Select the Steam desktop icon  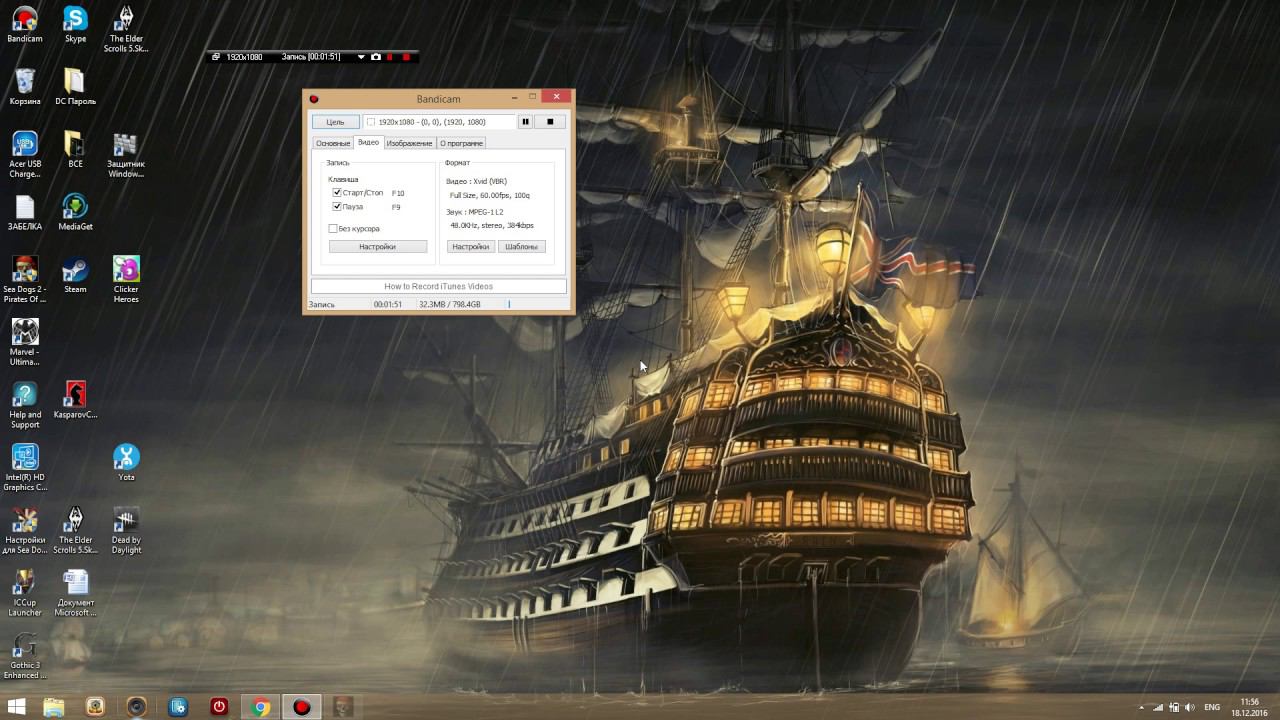click(x=75, y=275)
